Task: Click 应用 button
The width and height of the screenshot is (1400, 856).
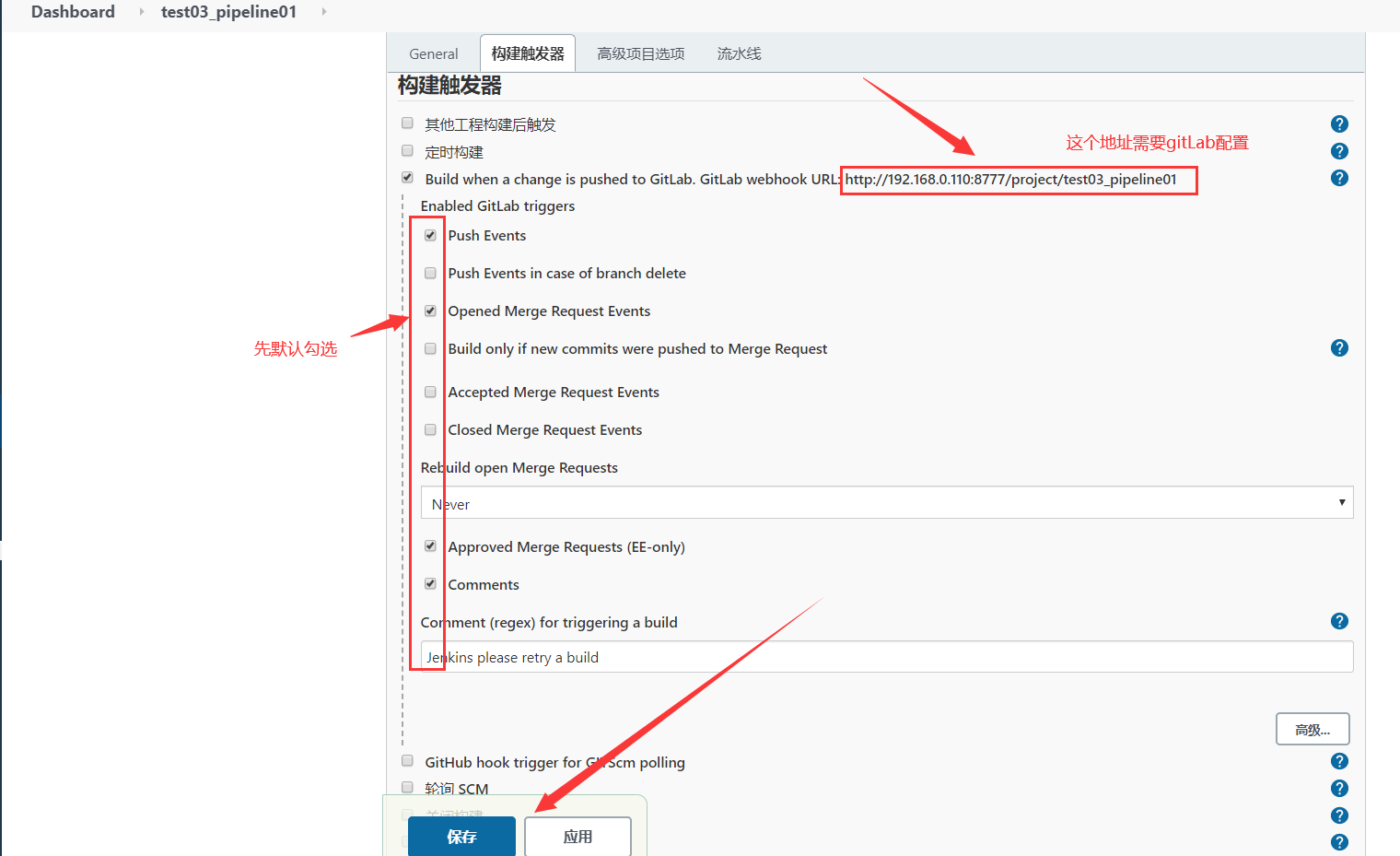Action: (577, 837)
